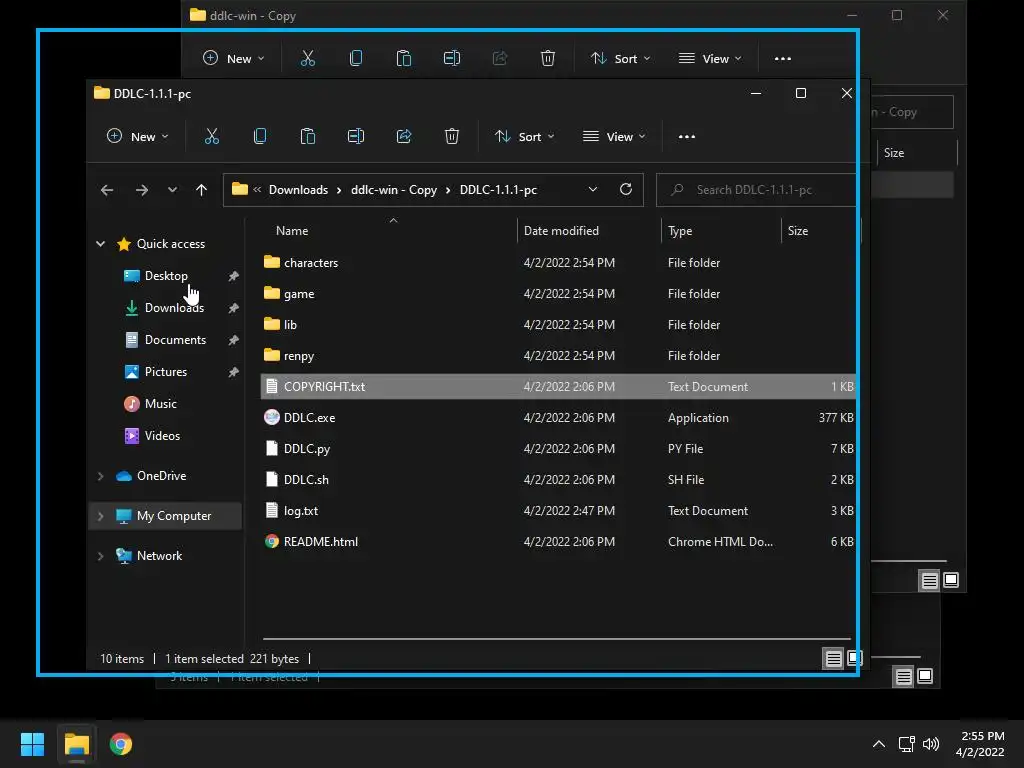Click the Search DDLC-1.1.1-pc field
Image resolution: width=1024 pixels, height=768 pixels.
click(756, 190)
